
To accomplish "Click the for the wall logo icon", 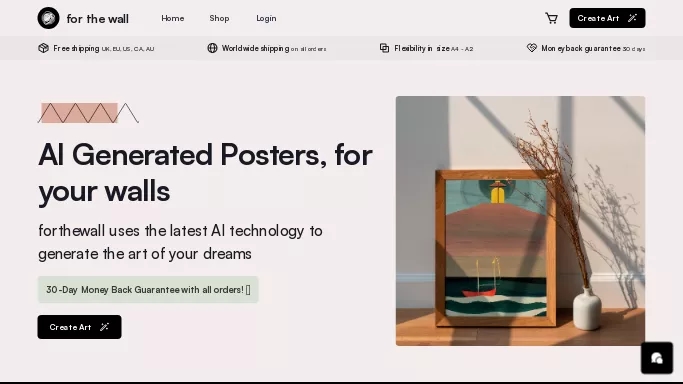I will point(48,18).
